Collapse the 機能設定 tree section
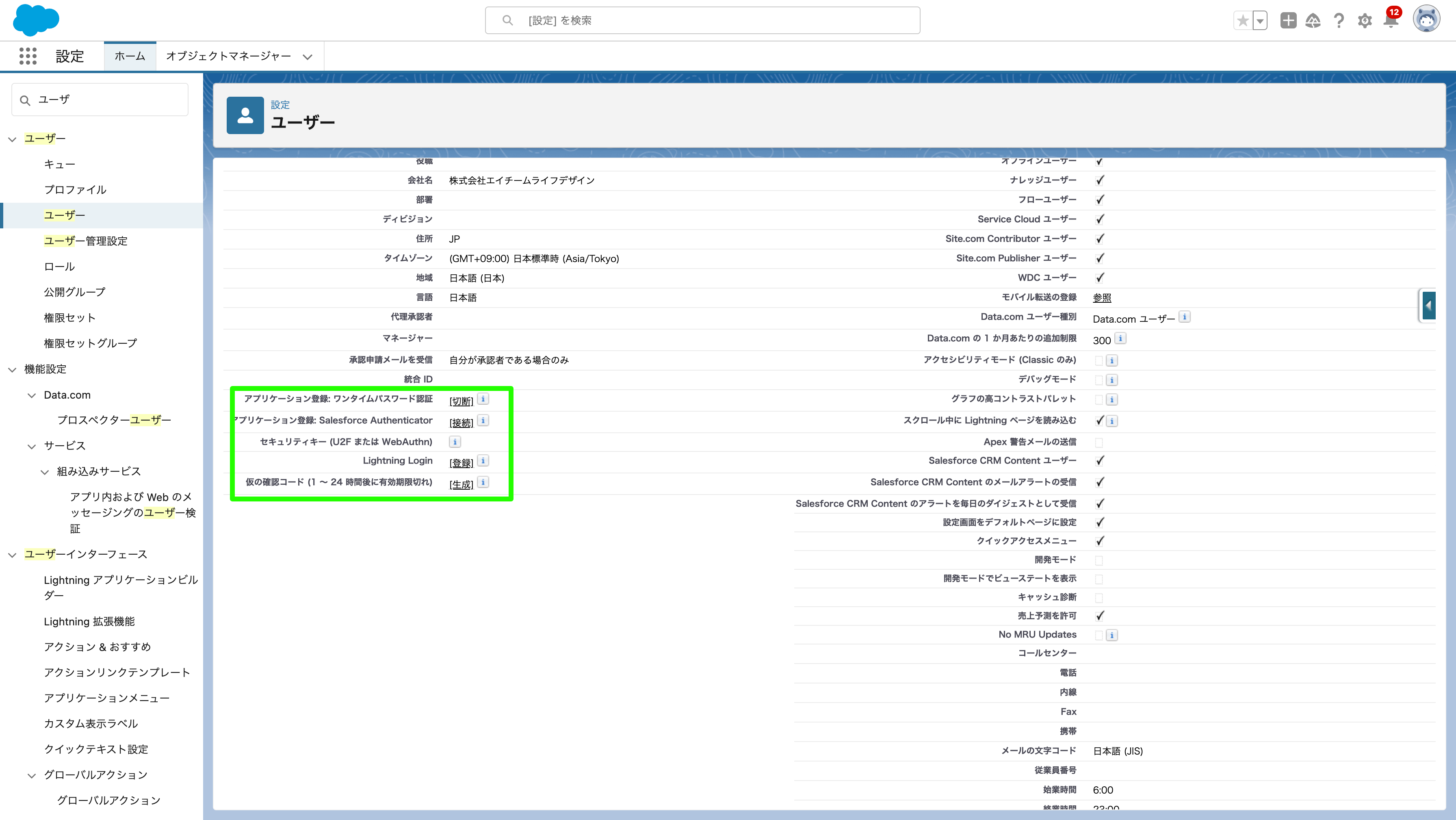The image size is (1456, 820). coord(12,369)
